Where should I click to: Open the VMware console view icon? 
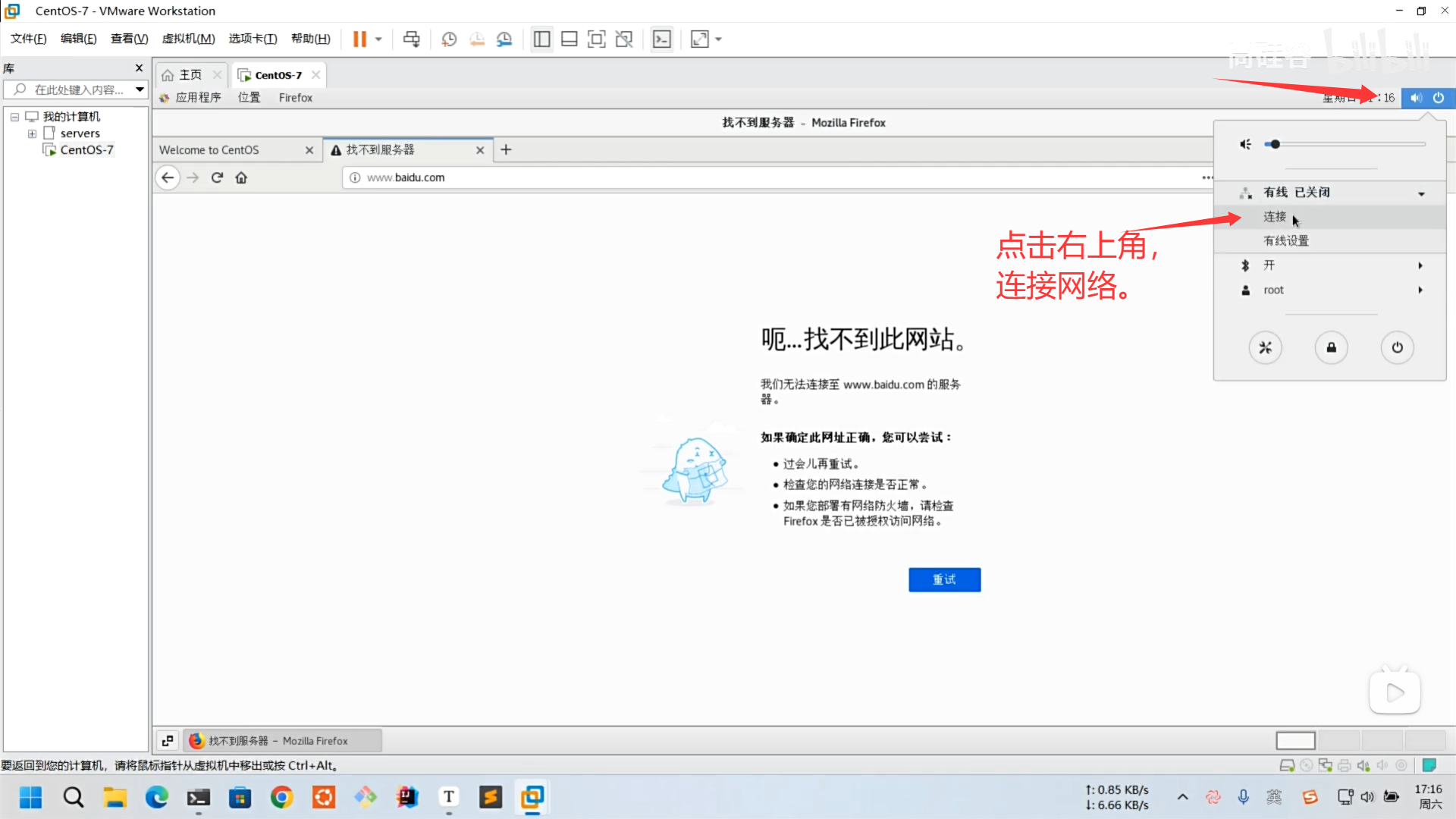[661, 39]
